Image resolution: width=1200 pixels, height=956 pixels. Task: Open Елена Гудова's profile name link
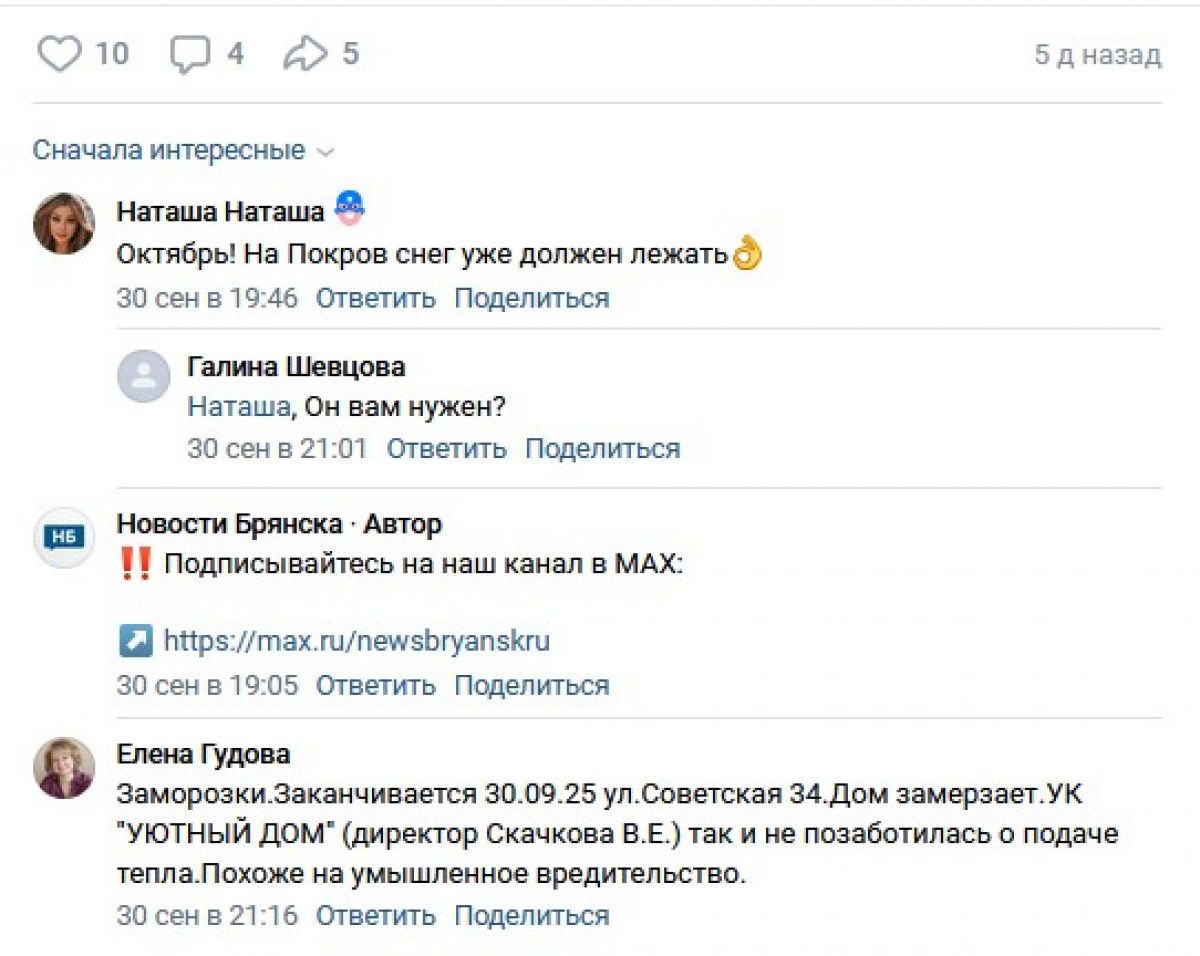point(203,754)
